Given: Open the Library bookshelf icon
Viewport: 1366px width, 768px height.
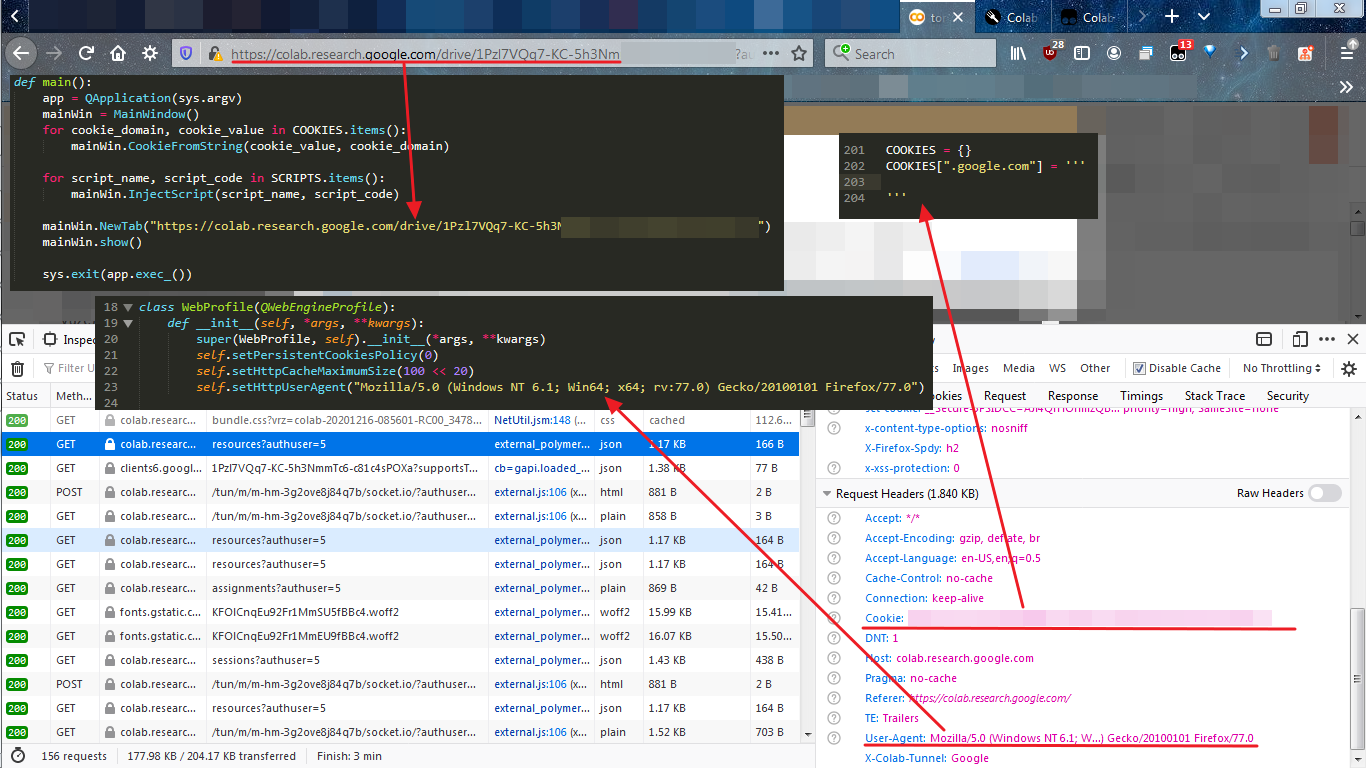Looking at the screenshot, I should coord(1018,54).
